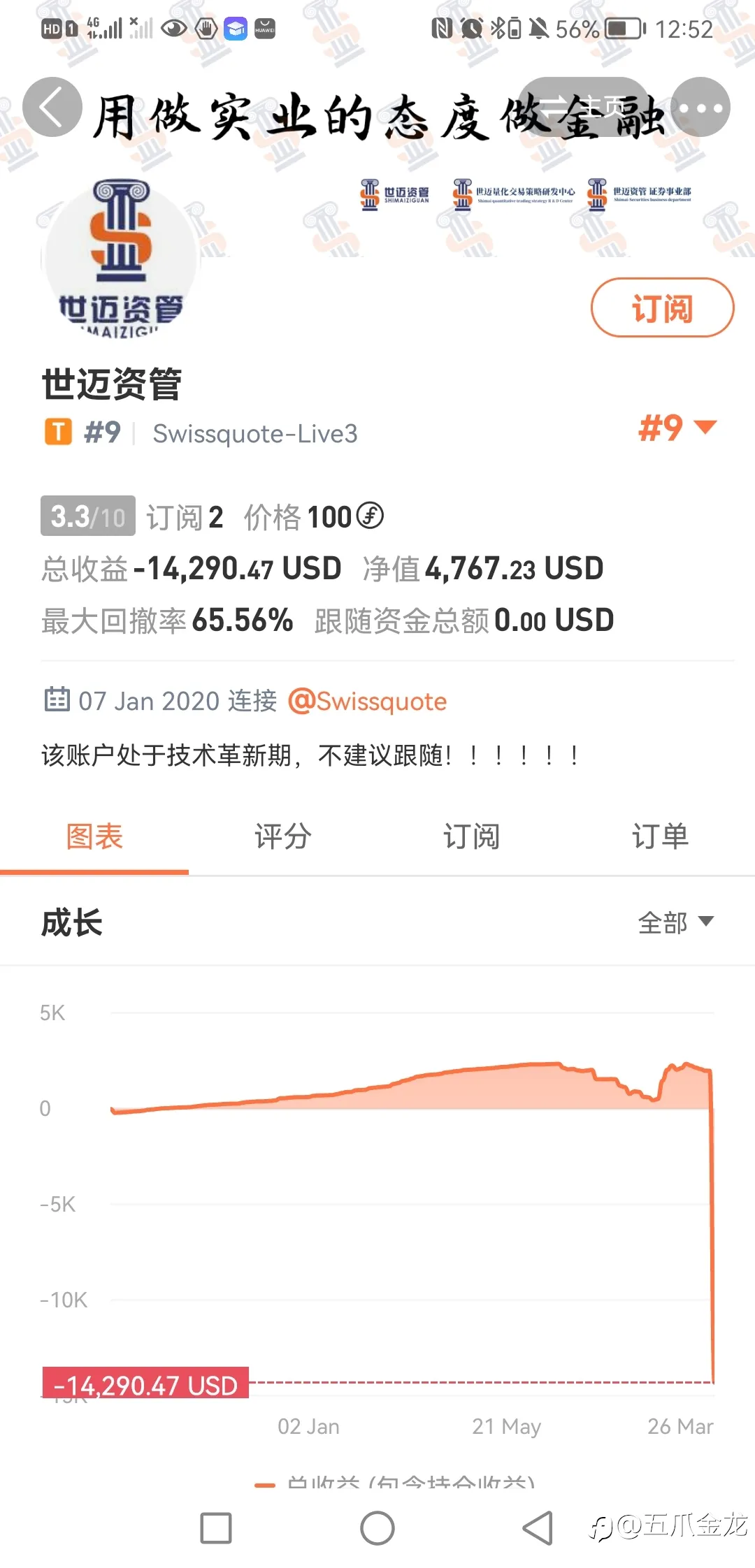
Task: Switch to the 评分 tab
Action: (283, 836)
